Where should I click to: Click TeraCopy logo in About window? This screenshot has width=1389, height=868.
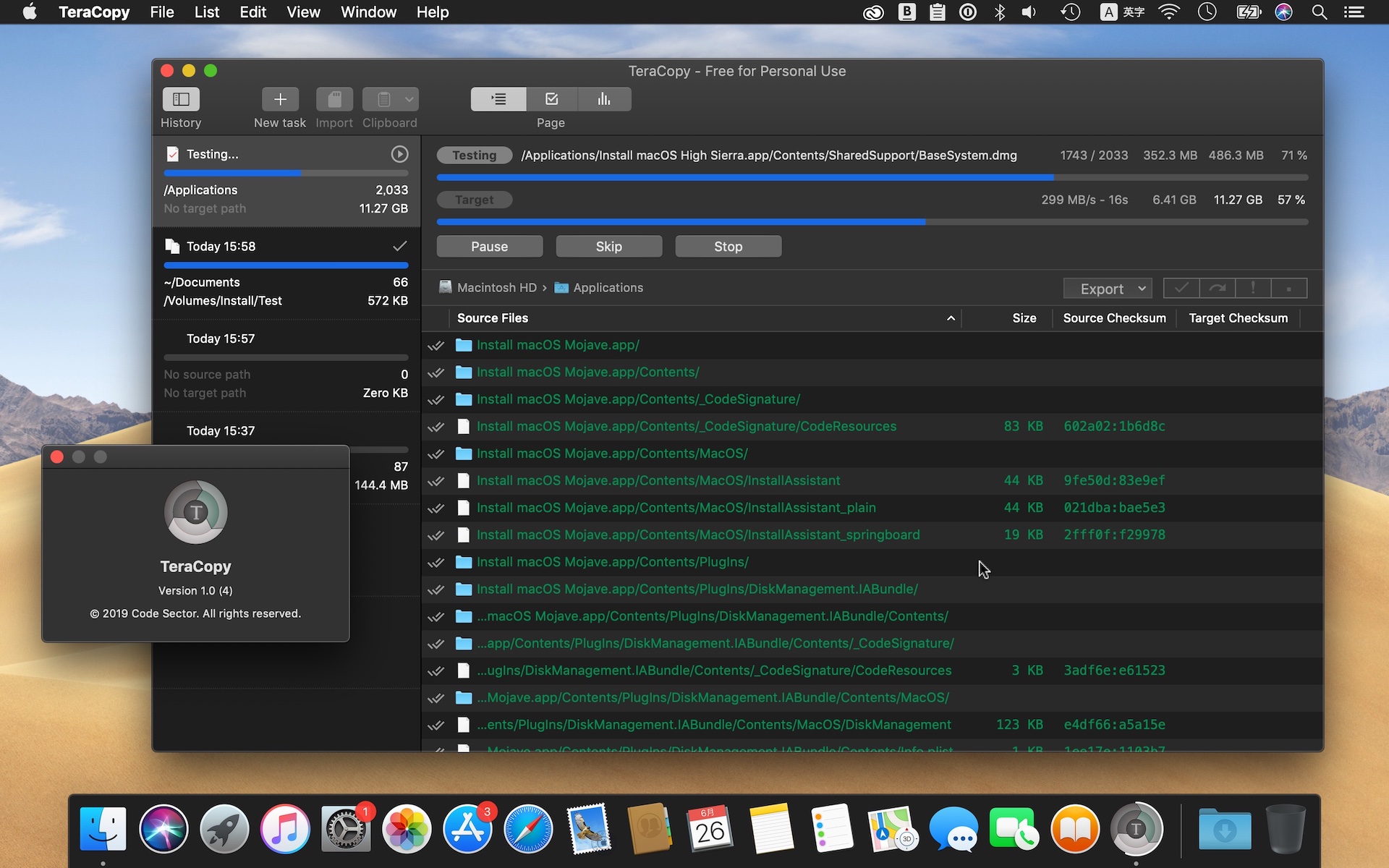[195, 512]
